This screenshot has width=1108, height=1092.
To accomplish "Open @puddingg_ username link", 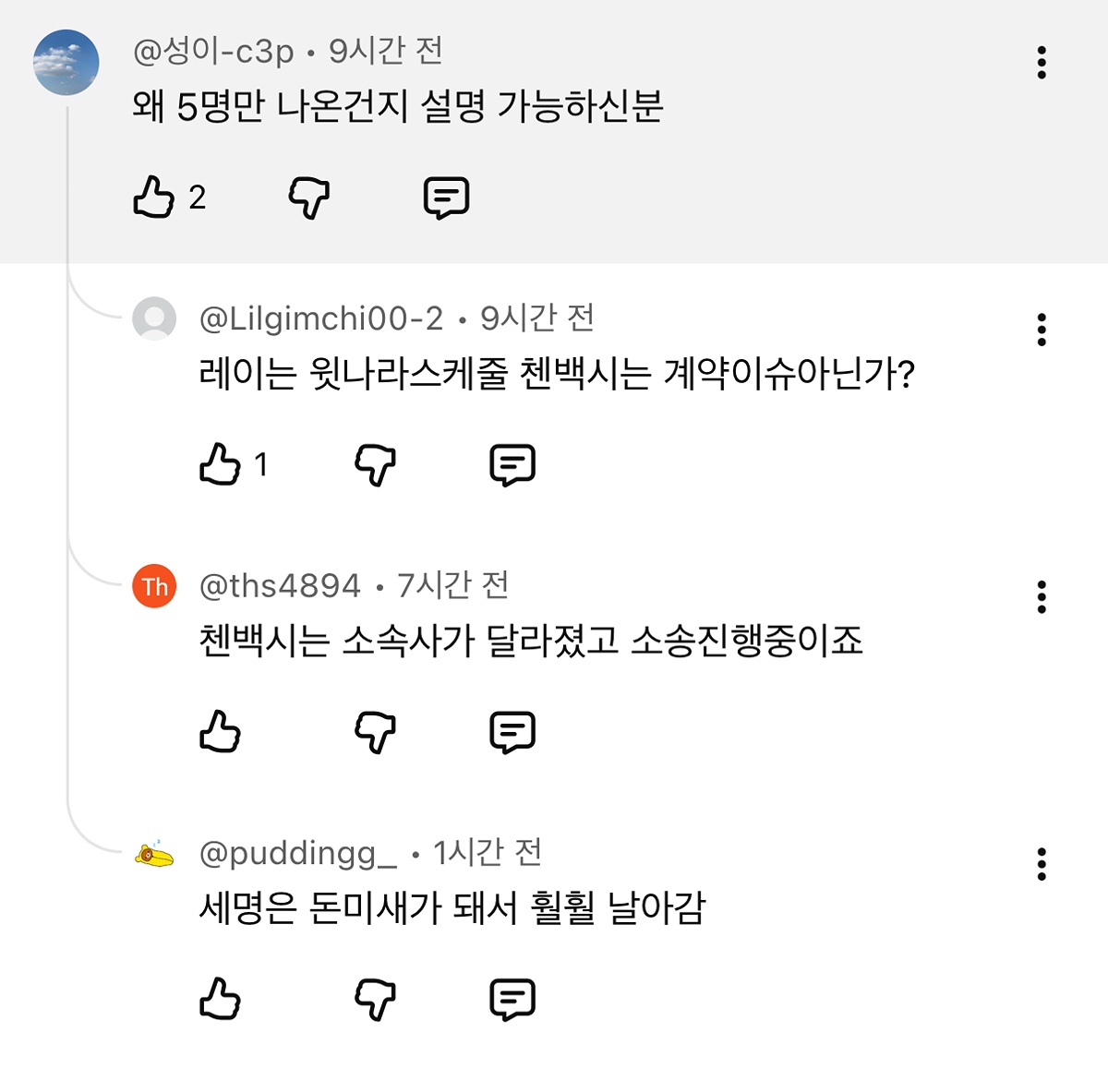I will pyautogui.click(x=297, y=853).
